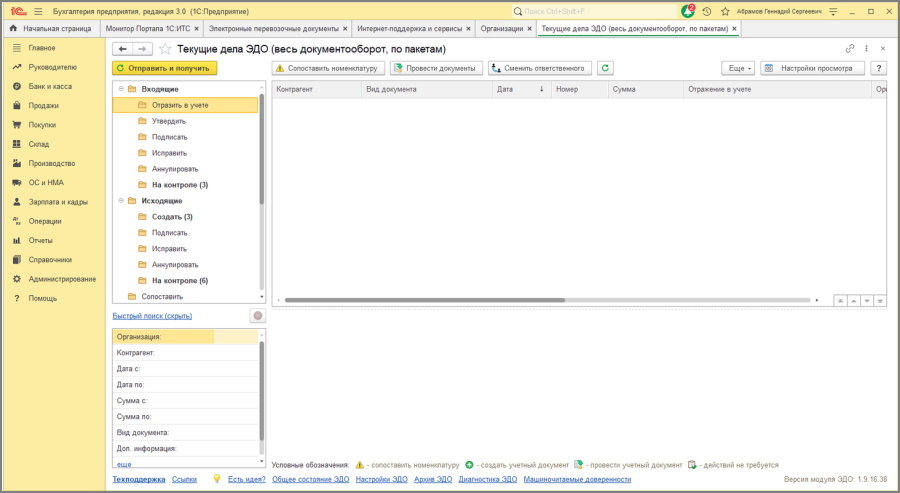Viewport: 900px width, 493px height.
Task: Open the history clock icon
Action: tap(707, 11)
